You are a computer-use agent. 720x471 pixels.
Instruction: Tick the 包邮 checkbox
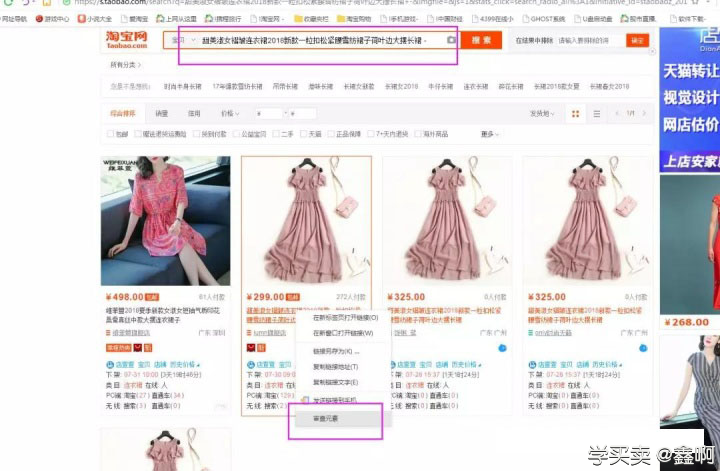click(110, 134)
